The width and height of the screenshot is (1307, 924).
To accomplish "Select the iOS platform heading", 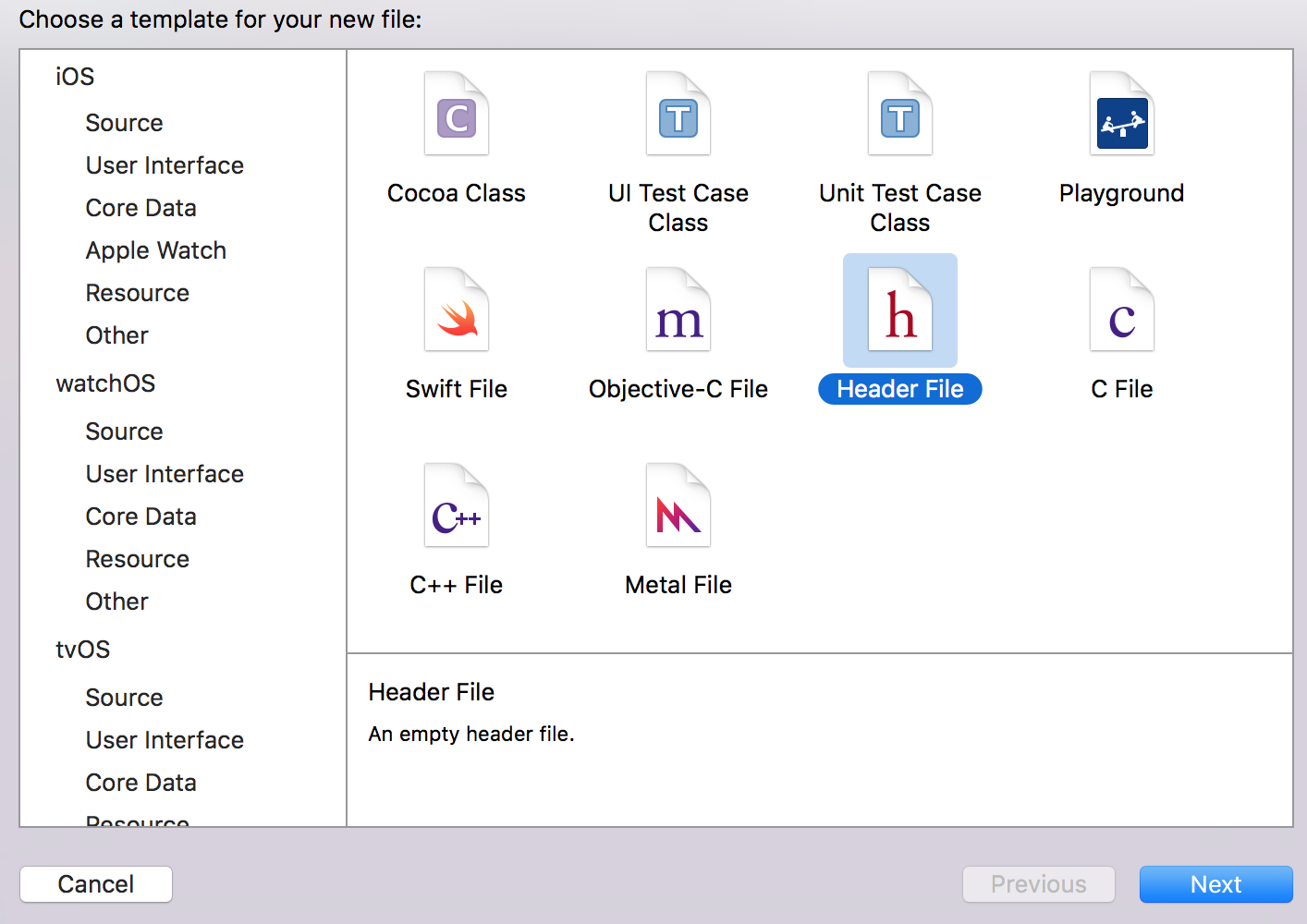I will 75,77.
